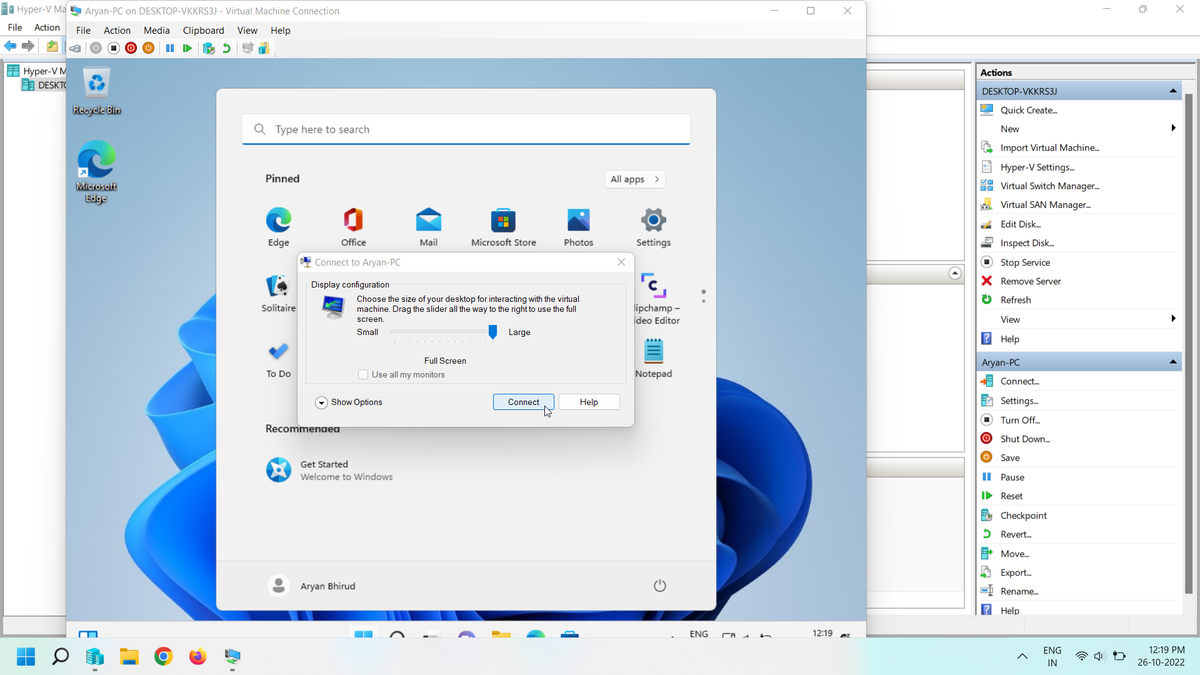The image size is (1200, 675).
Task: Click Rename under Aryan-PC actions
Action: 1019,591
